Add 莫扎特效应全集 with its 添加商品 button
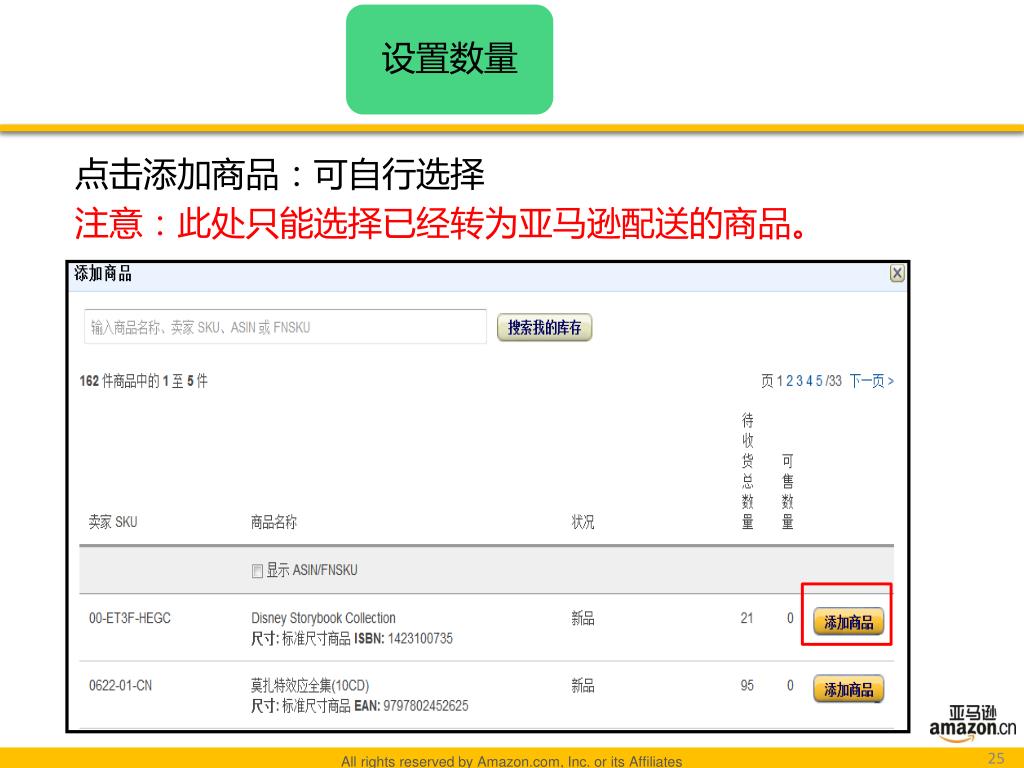Screen dimensions: 1024x768 coord(848,689)
